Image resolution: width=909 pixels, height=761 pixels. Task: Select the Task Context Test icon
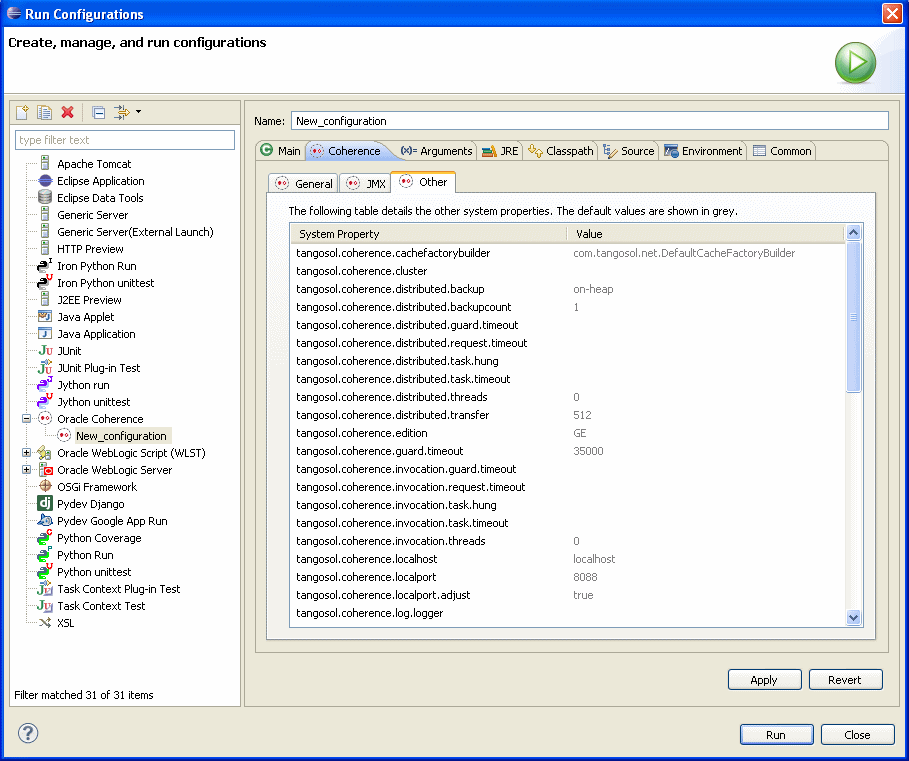45,606
